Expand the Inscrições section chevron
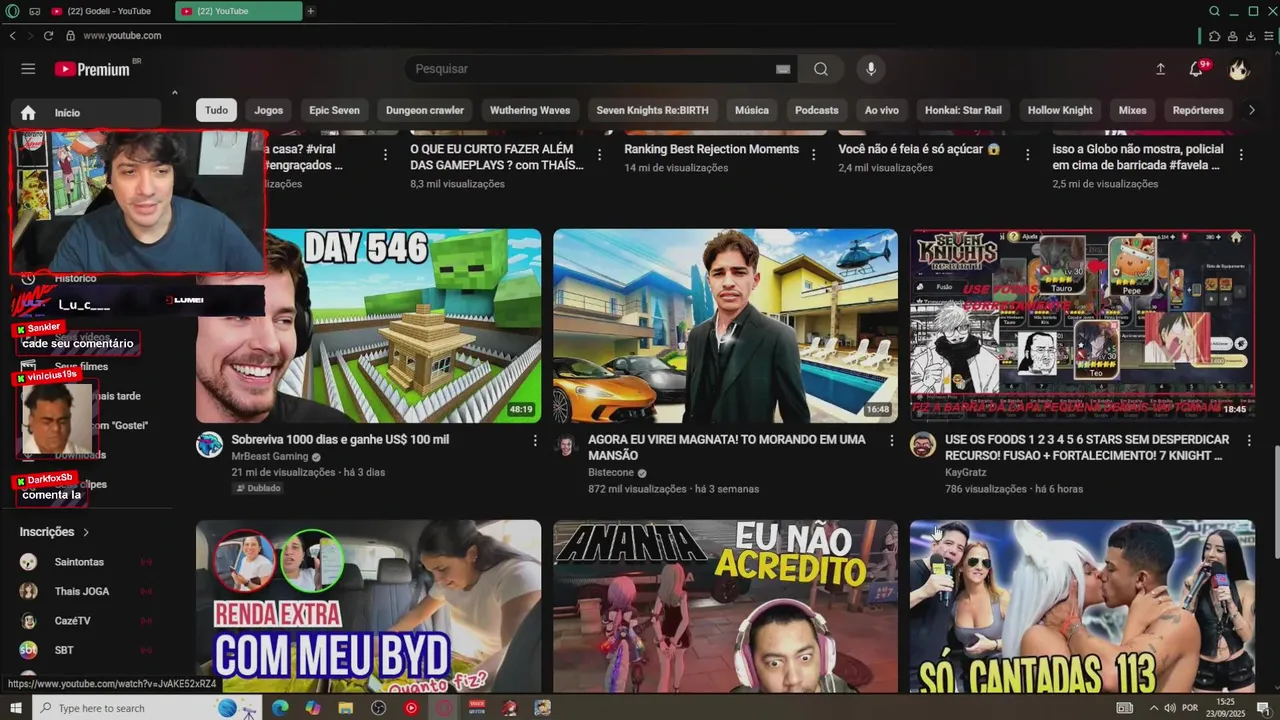The width and height of the screenshot is (1280, 720). point(86,532)
